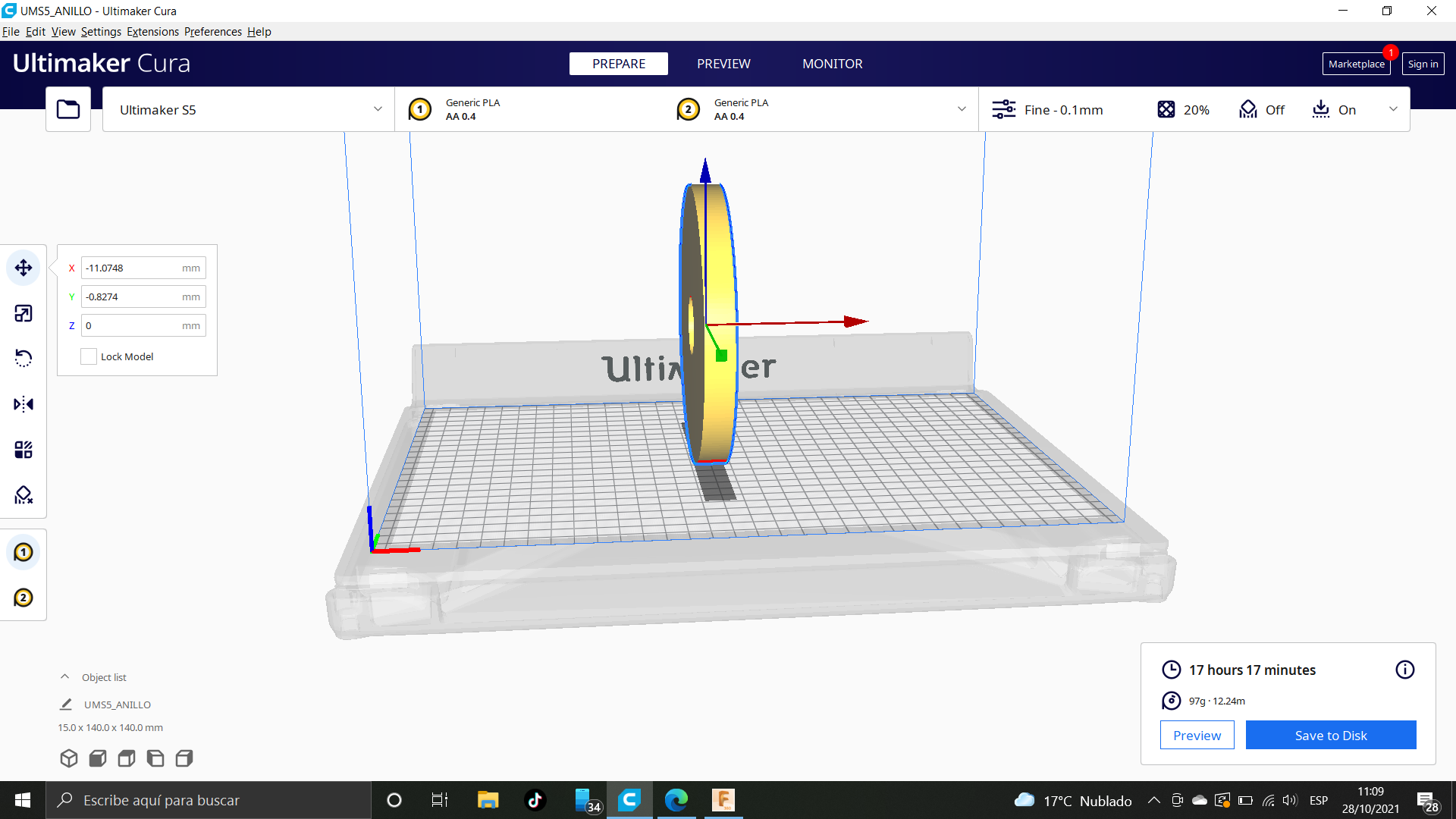Show print time info icon
The image size is (1456, 819).
[x=1404, y=670]
